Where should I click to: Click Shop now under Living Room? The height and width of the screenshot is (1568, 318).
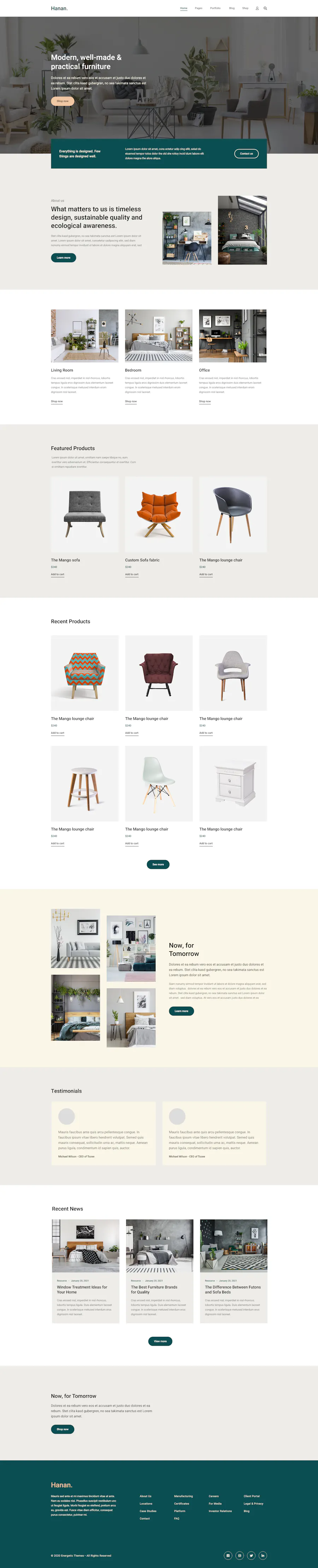pyautogui.click(x=57, y=401)
